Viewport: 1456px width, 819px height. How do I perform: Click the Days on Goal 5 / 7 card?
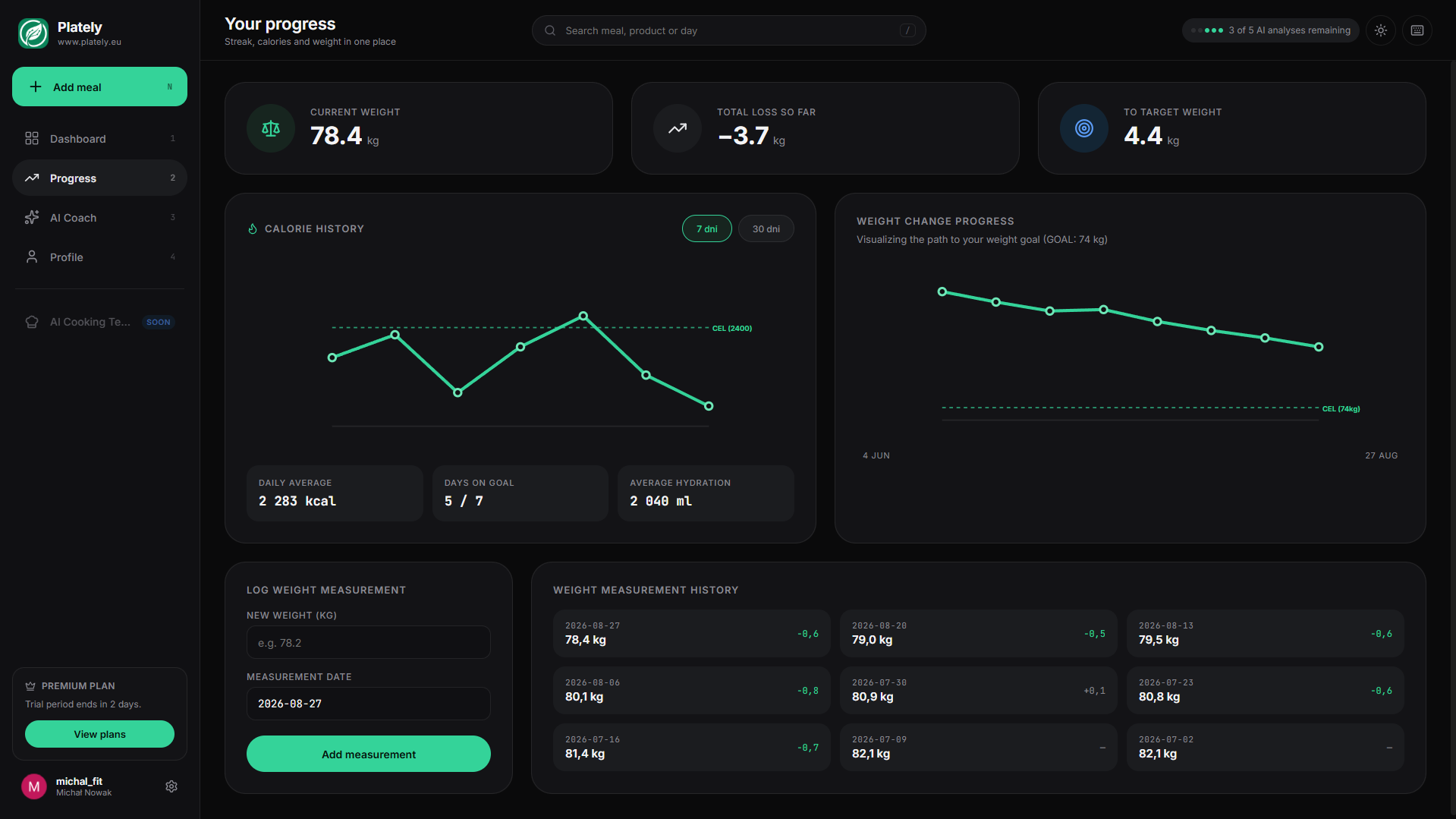(520, 493)
